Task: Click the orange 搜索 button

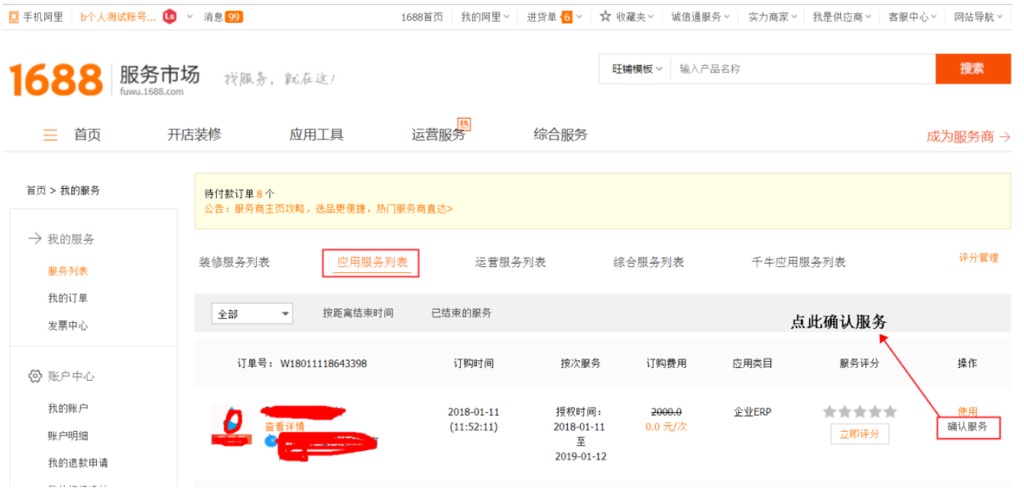Action: [x=973, y=69]
